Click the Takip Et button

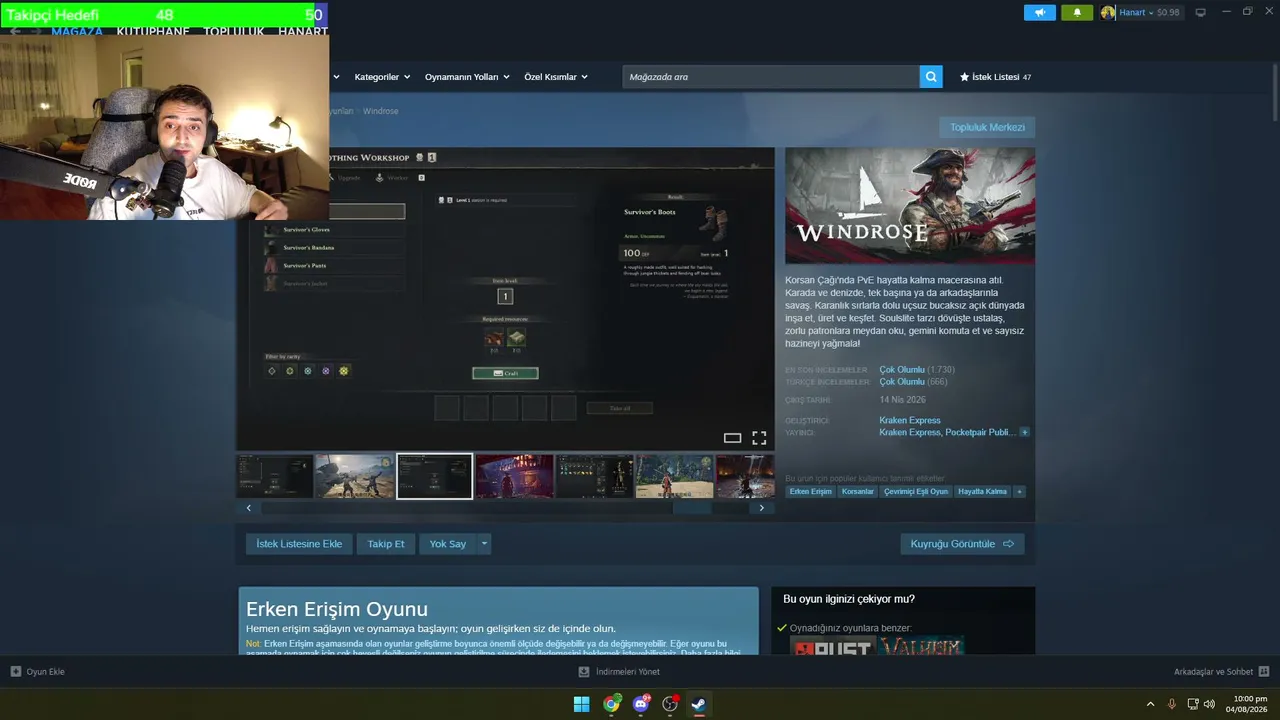(386, 544)
